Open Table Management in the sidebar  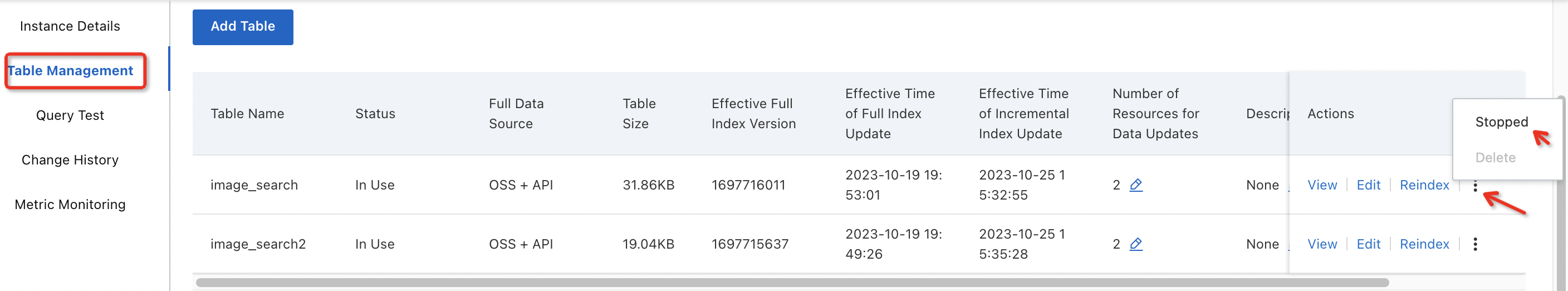point(71,71)
